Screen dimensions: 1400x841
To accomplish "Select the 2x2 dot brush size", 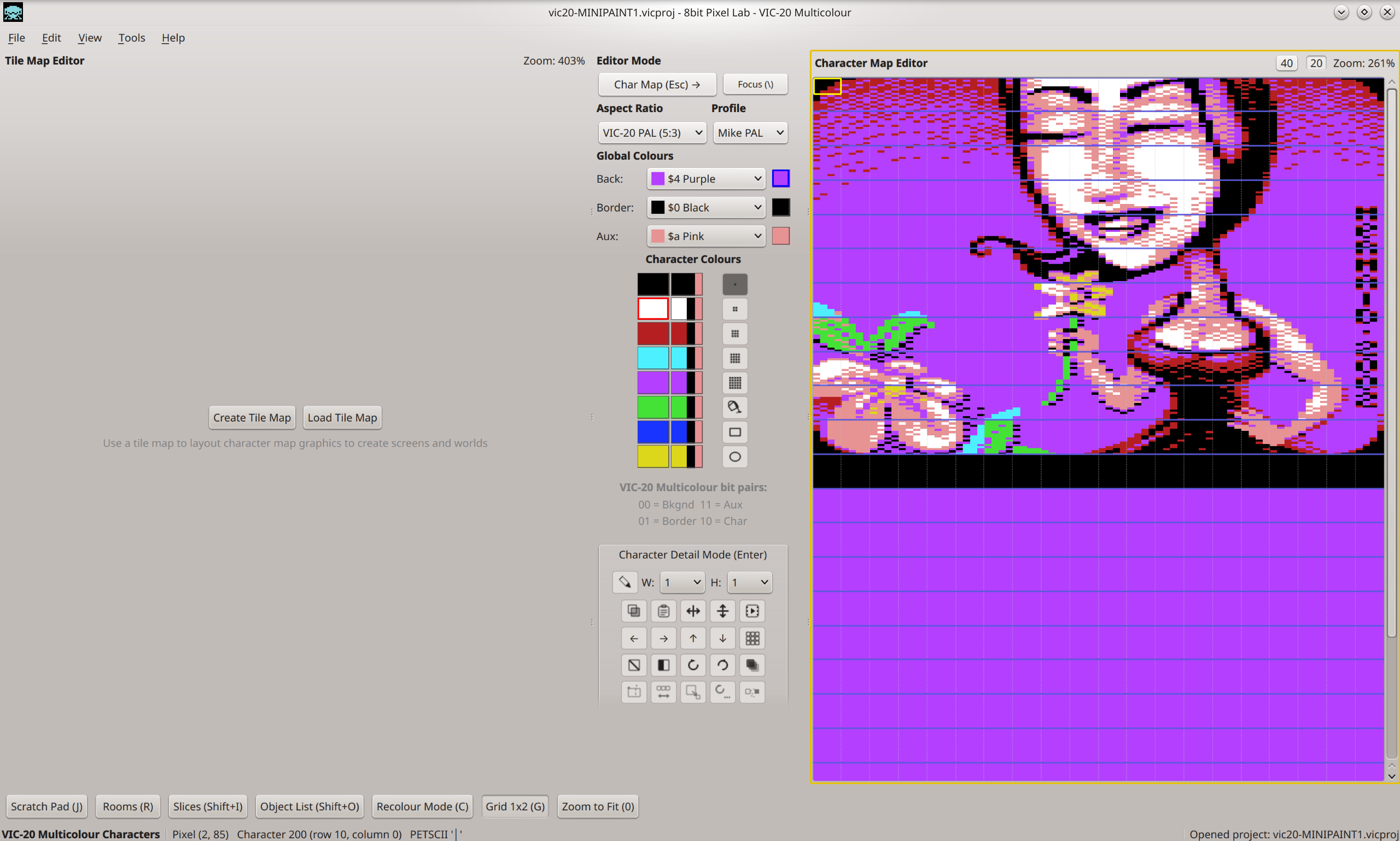I will coord(734,309).
